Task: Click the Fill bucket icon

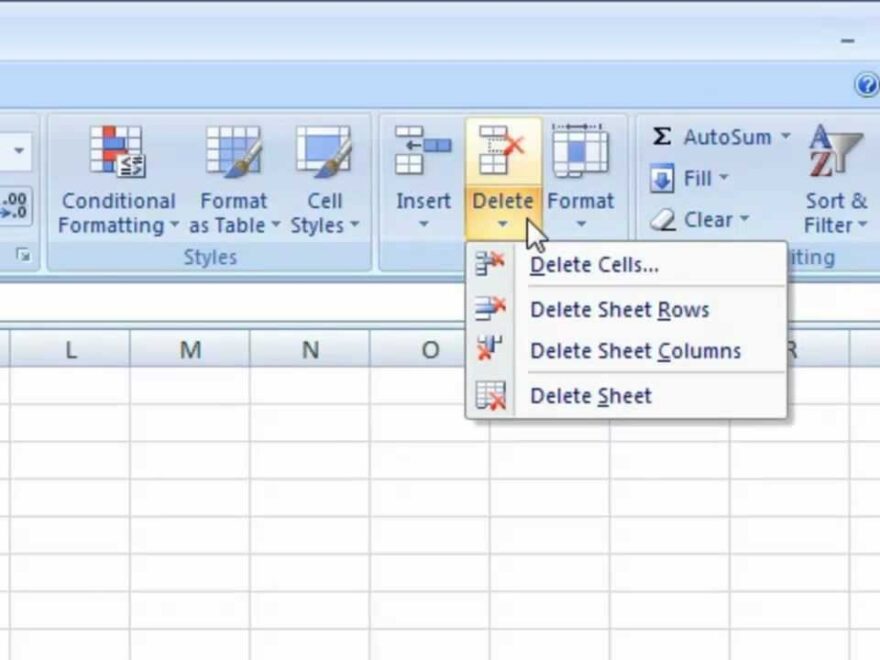Action: 664,178
